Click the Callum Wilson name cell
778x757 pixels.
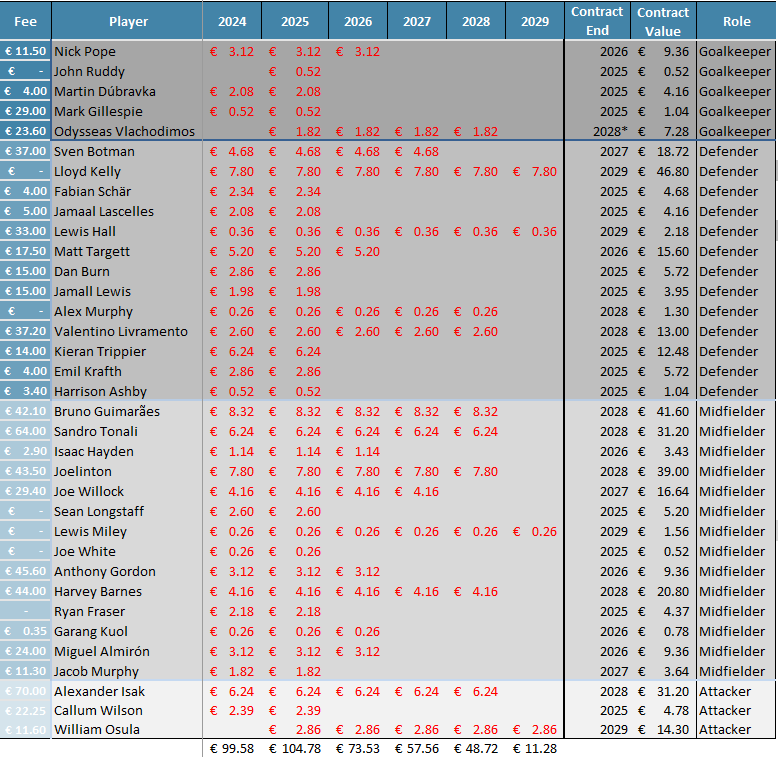(x=127, y=710)
